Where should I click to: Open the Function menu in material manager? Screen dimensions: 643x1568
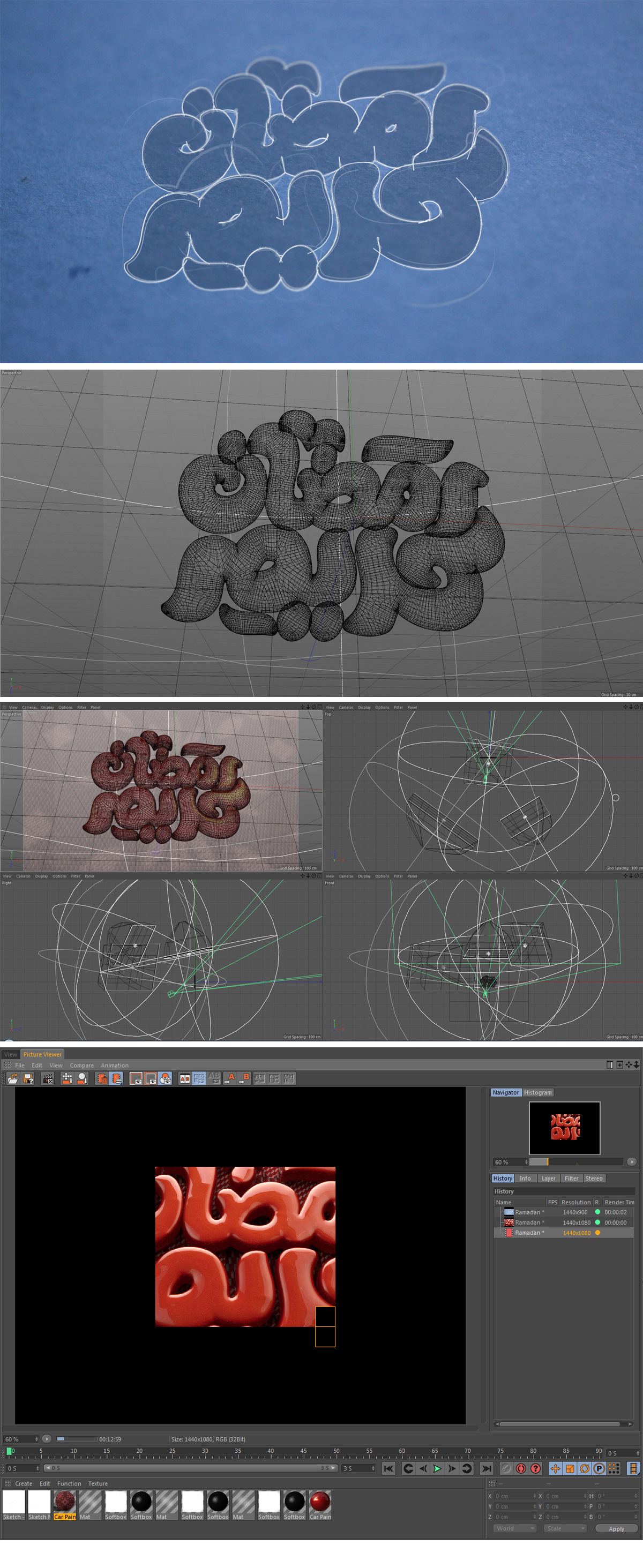69,1483
